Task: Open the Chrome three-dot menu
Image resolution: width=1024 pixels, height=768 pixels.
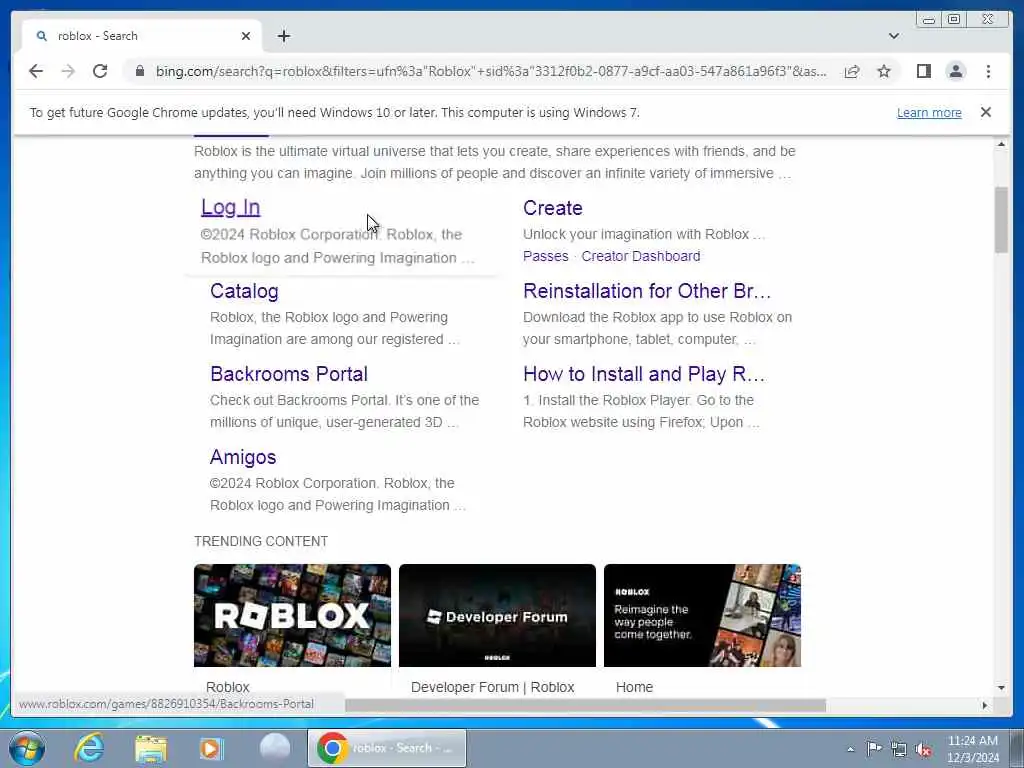Action: (x=988, y=71)
